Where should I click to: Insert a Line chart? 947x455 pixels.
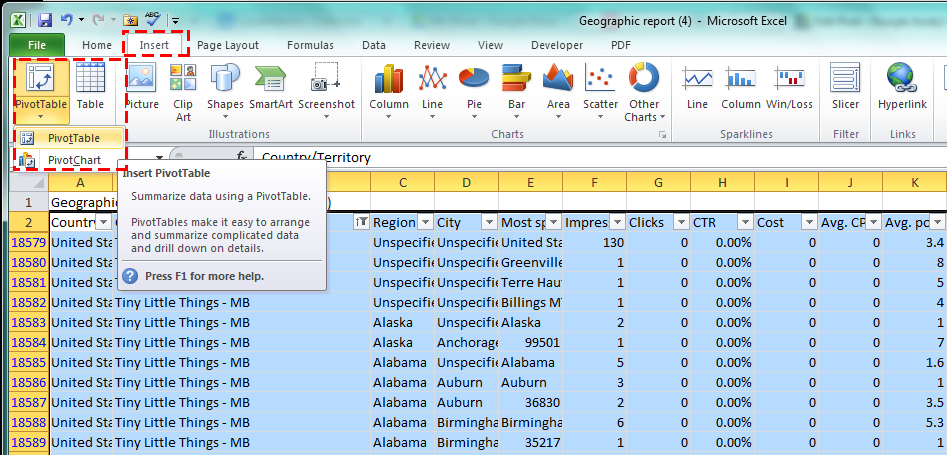click(432, 92)
